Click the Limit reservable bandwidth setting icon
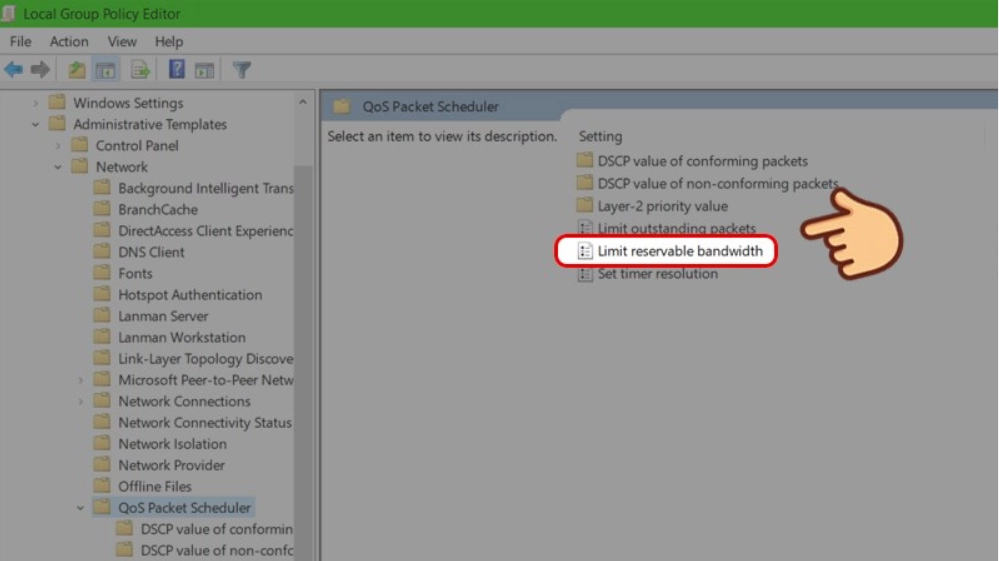Screen dimensions: 999x561 click(x=585, y=251)
